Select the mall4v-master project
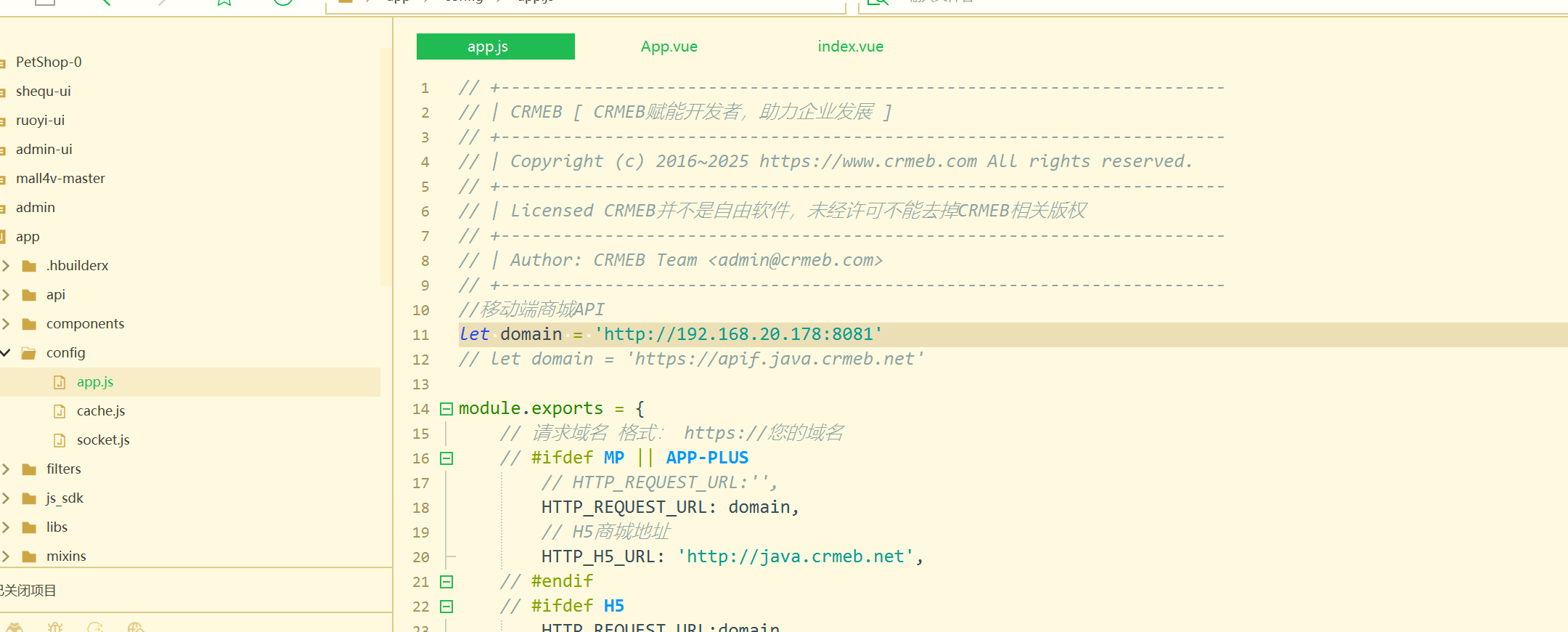This screenshot has height=632, width=1568. click(x=61, y=179)
